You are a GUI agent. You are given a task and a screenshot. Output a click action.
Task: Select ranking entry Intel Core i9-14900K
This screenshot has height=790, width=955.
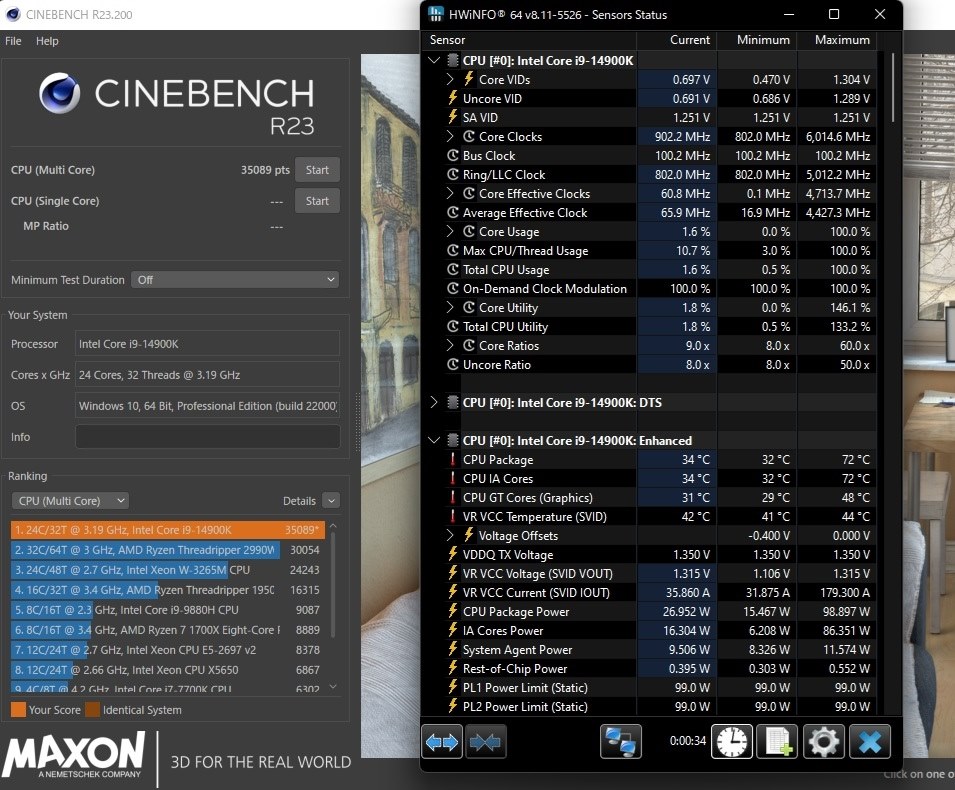167,530
